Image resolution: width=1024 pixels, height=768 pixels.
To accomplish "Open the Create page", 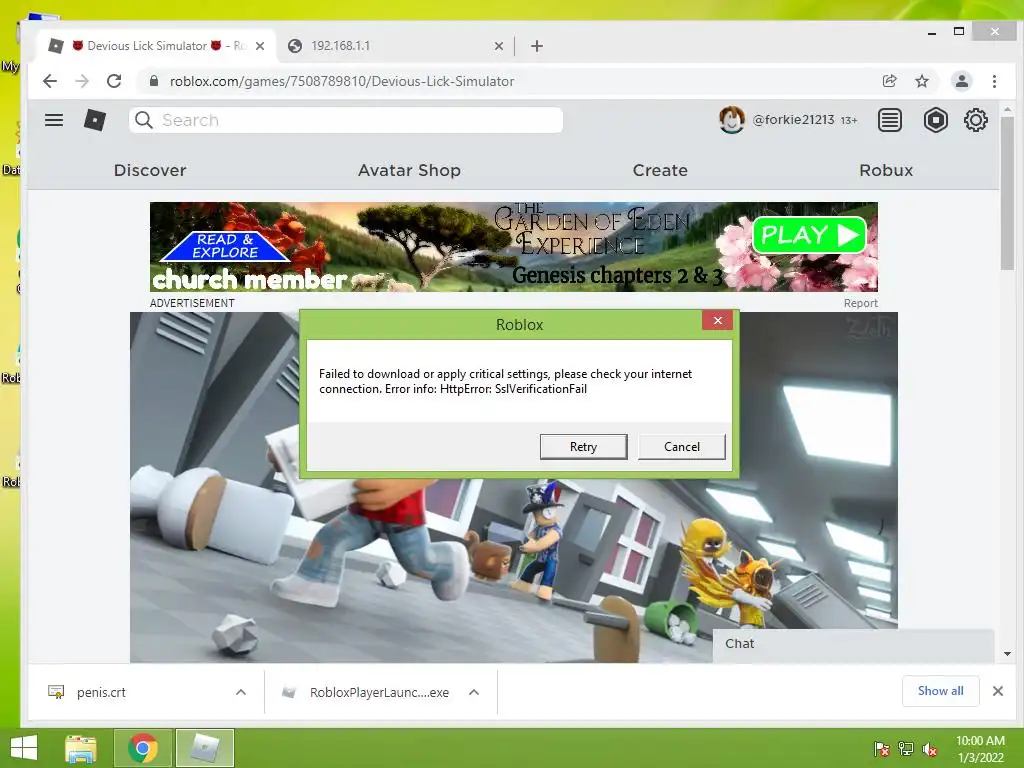I will click(x=660, y=170).
